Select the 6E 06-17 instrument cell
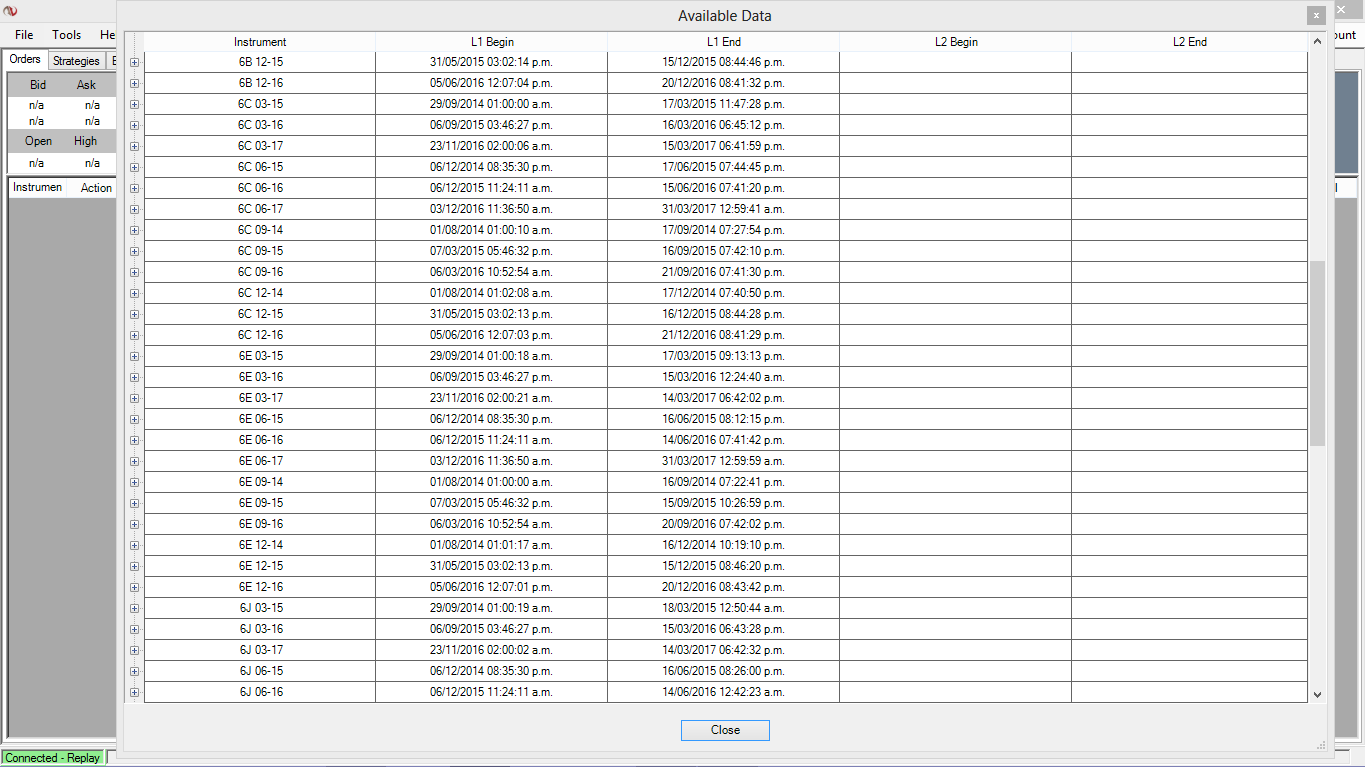This screenshot has width=1365, height=767. [260, 461]
